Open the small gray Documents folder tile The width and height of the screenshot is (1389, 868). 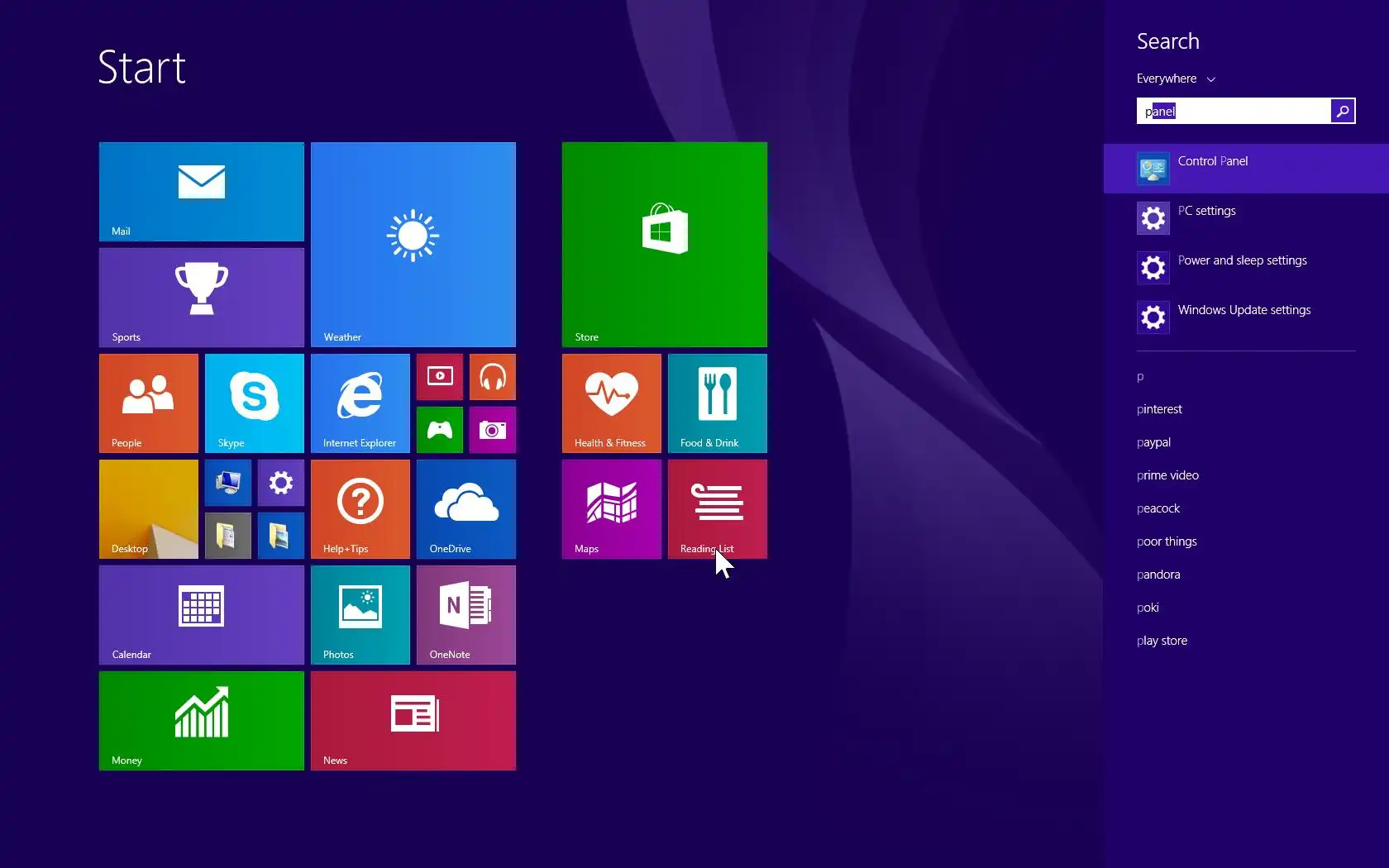click(x=228, y=536)
